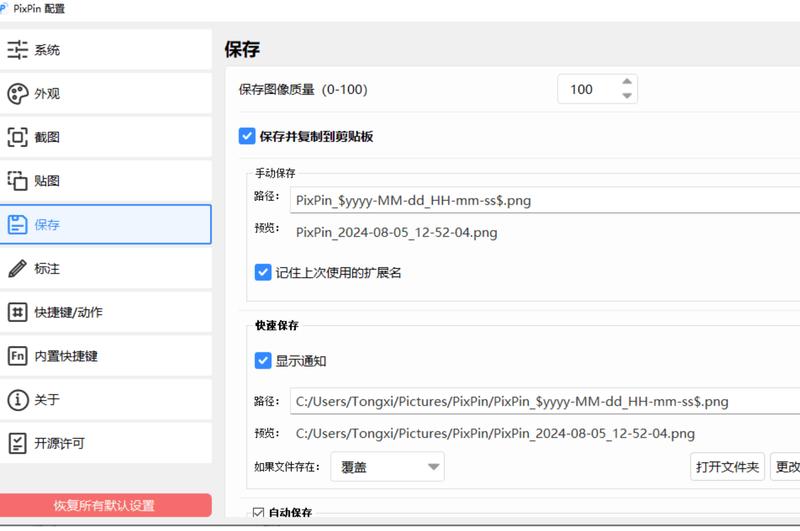Open the 关于 section
Screen dimensions: 800x531
106,399
